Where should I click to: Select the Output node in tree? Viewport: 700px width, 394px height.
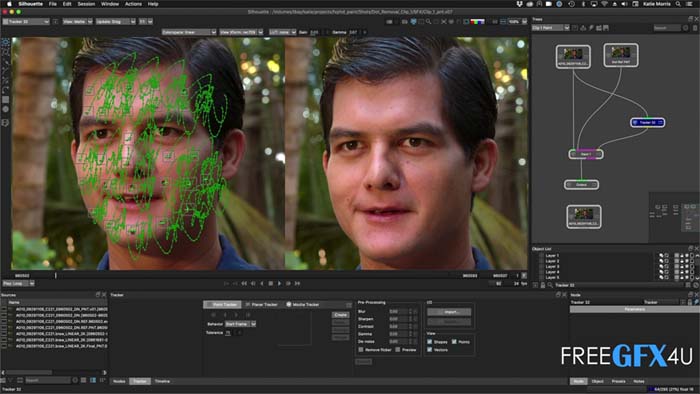pos(581,185)
